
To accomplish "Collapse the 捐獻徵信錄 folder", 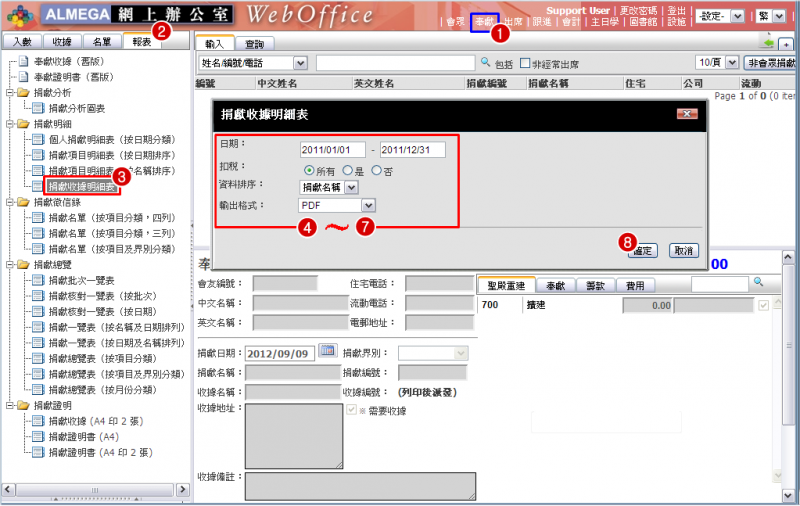I will click(10, 202).
